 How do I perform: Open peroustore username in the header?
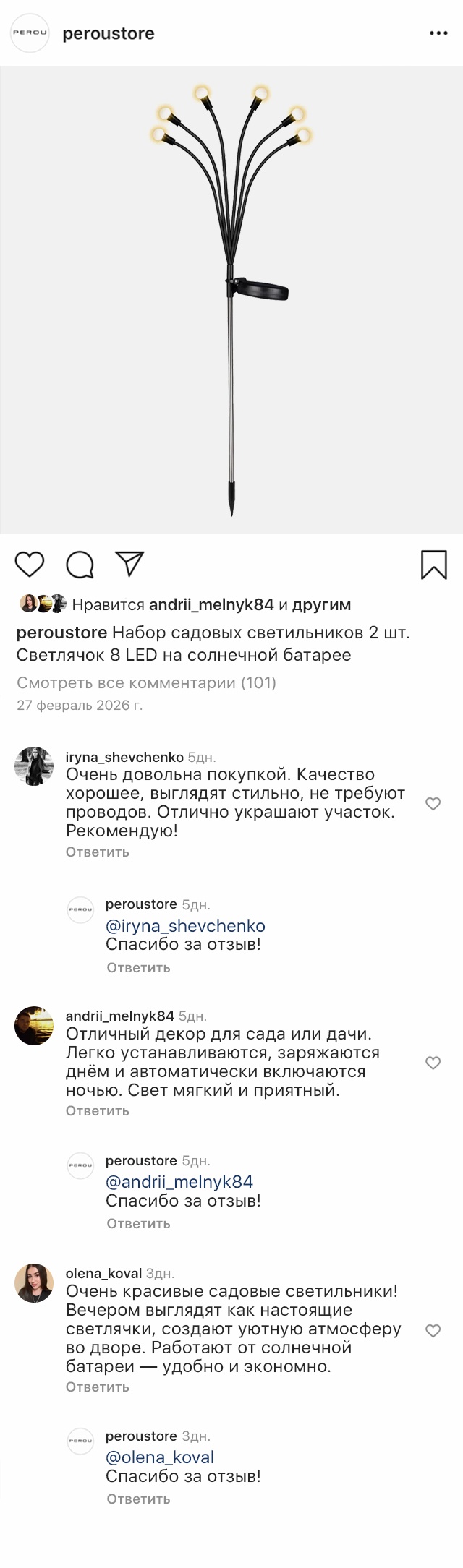(109, 33)
